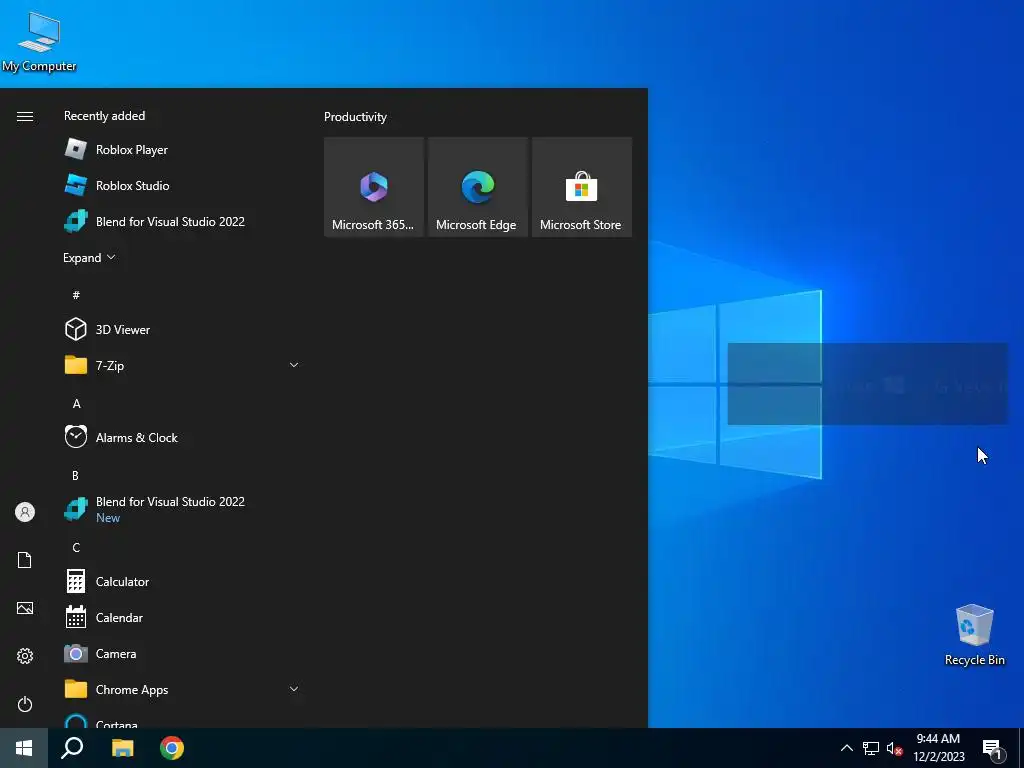Select My Computer desktop icon
The image size is (1024, 768).
coord(39,42)
